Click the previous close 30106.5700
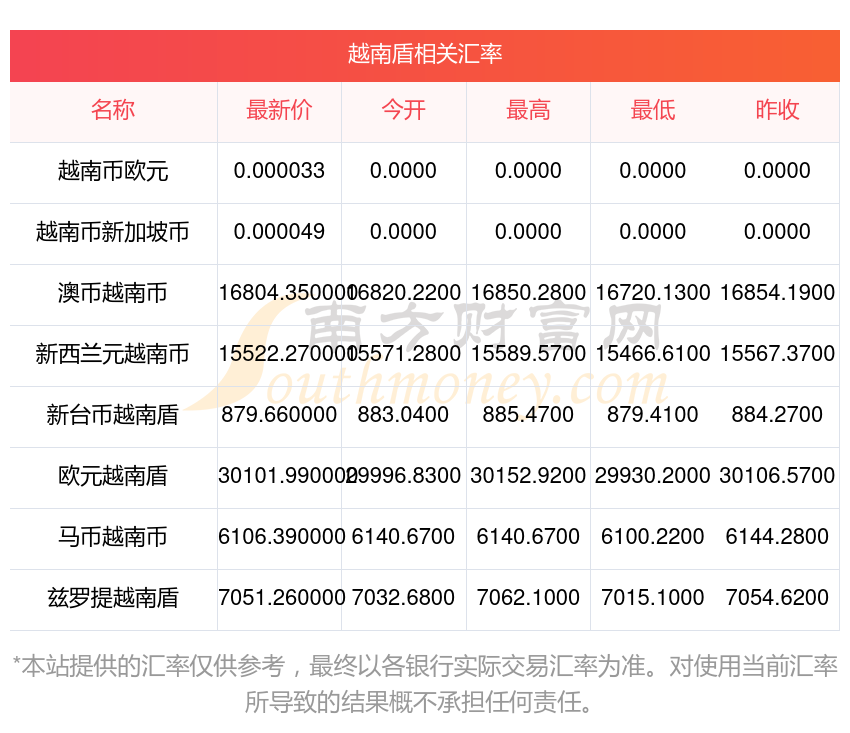The height and width of the screenshot is (733, 850). click(777, 475)
